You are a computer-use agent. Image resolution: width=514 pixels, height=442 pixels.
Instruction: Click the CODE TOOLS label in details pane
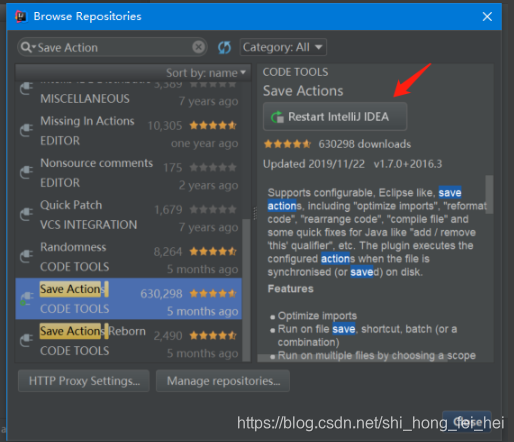pyautogui.click(x=296, y=72)
